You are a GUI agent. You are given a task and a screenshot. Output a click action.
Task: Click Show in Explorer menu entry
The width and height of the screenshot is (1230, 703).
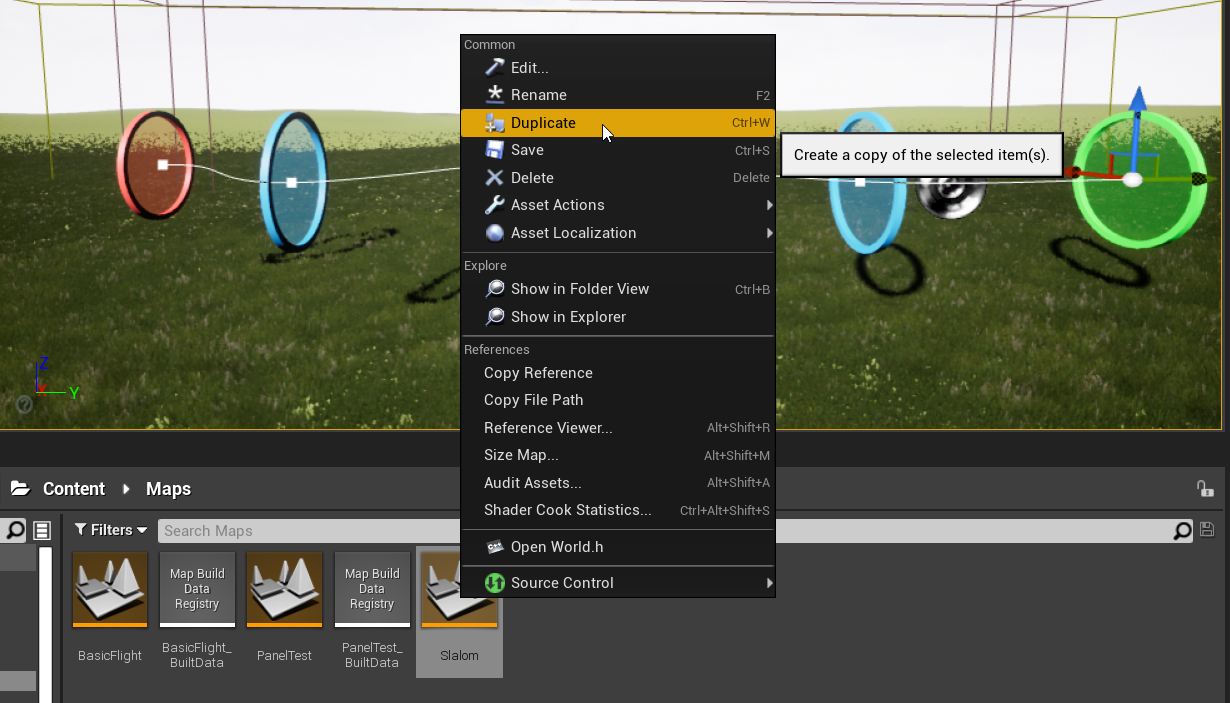(x=568, y=317)
